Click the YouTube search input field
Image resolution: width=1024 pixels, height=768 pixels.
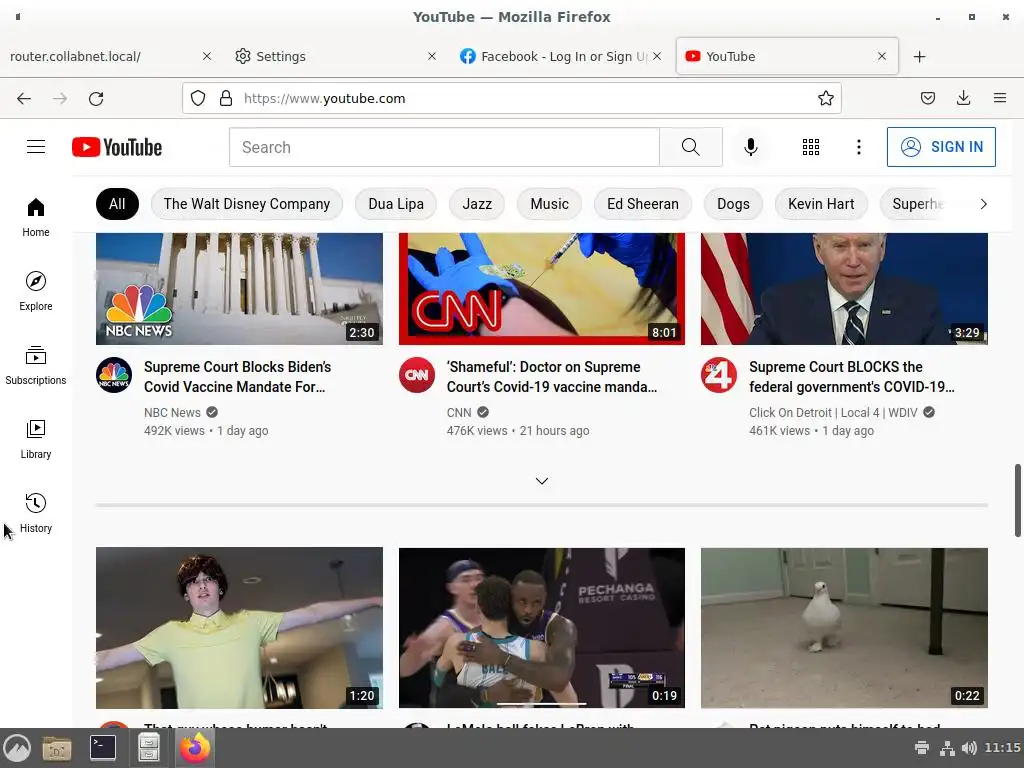click(x=444, y=147)
